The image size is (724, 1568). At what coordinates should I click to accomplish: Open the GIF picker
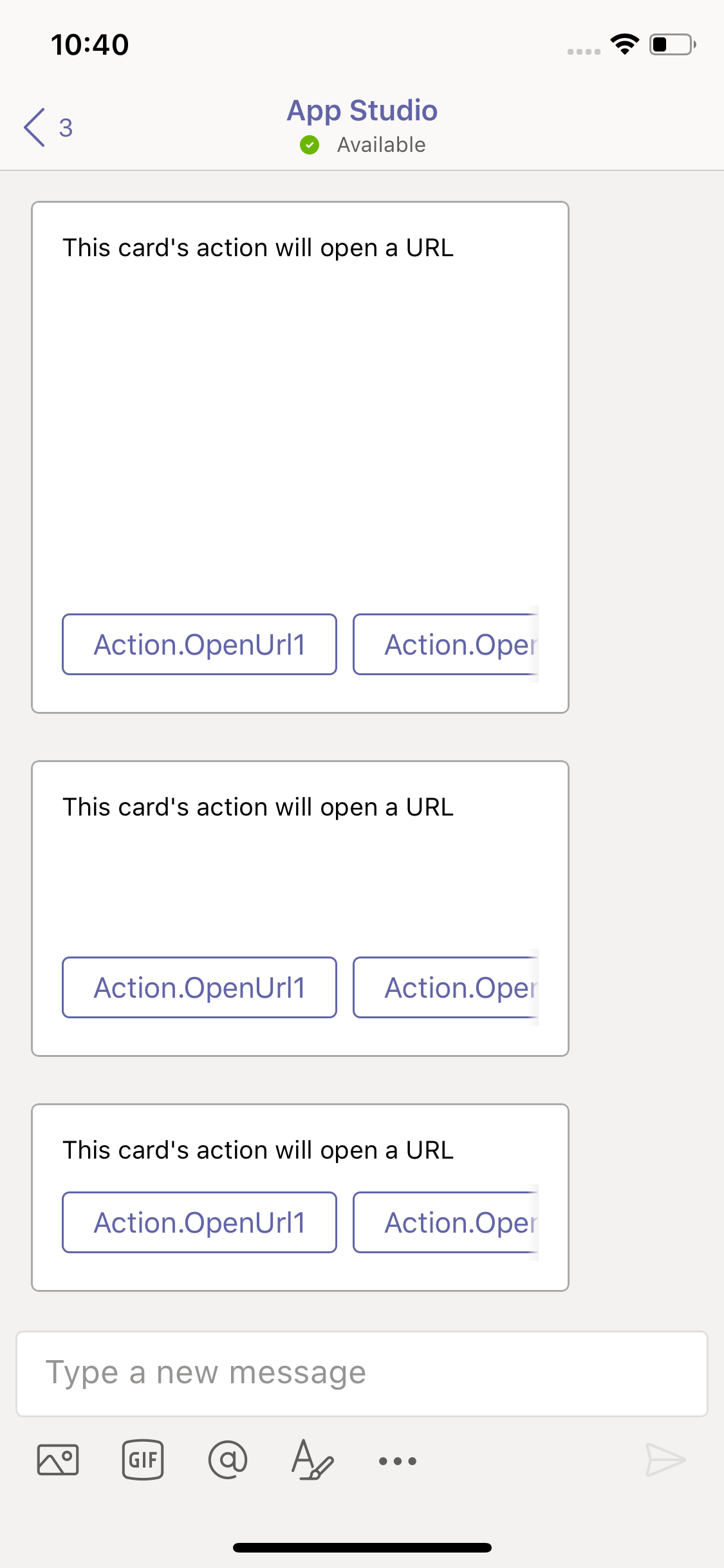pos(142,1460)
